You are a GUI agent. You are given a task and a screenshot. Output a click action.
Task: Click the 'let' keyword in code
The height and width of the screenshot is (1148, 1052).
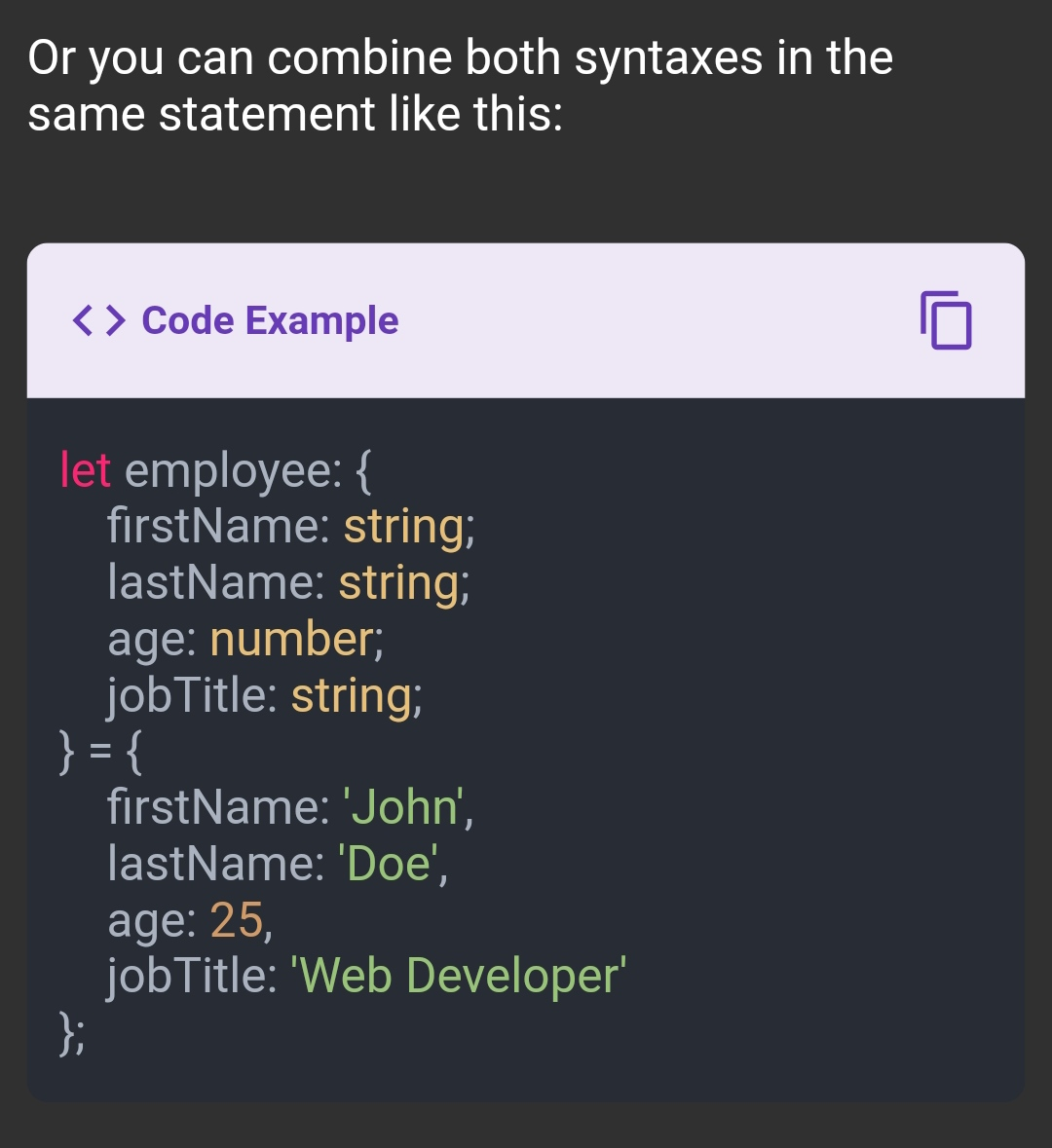(85, 469)
